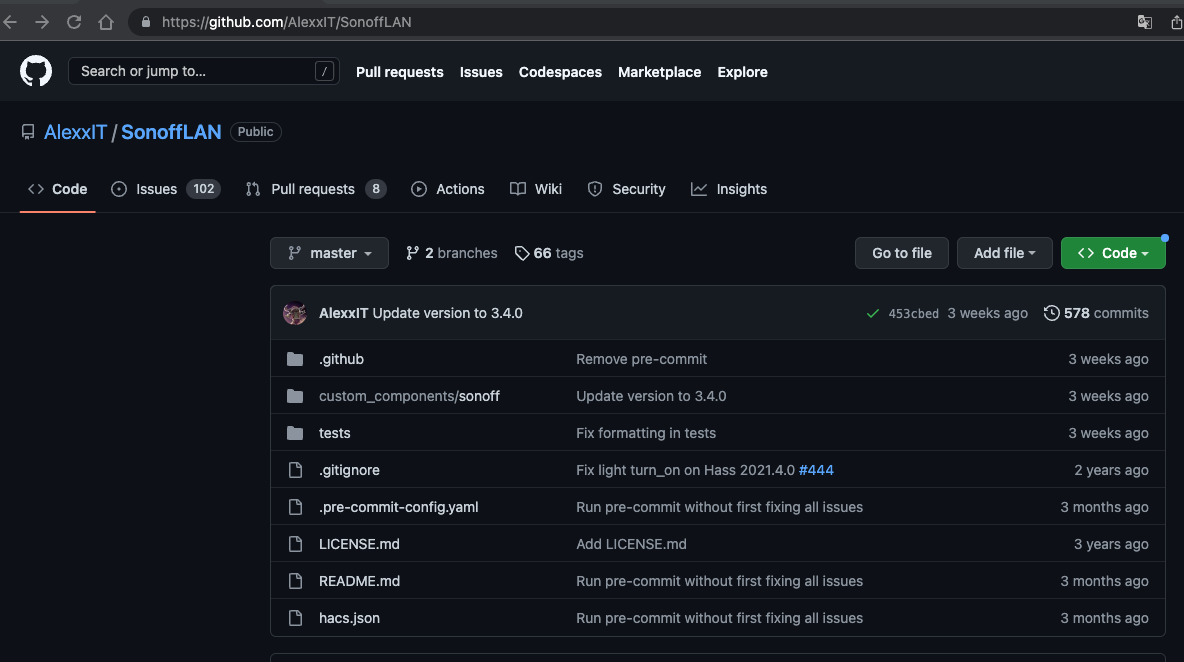
Task: Click AlexxIT avatar in commit row
Action: [x=294, y=313]
